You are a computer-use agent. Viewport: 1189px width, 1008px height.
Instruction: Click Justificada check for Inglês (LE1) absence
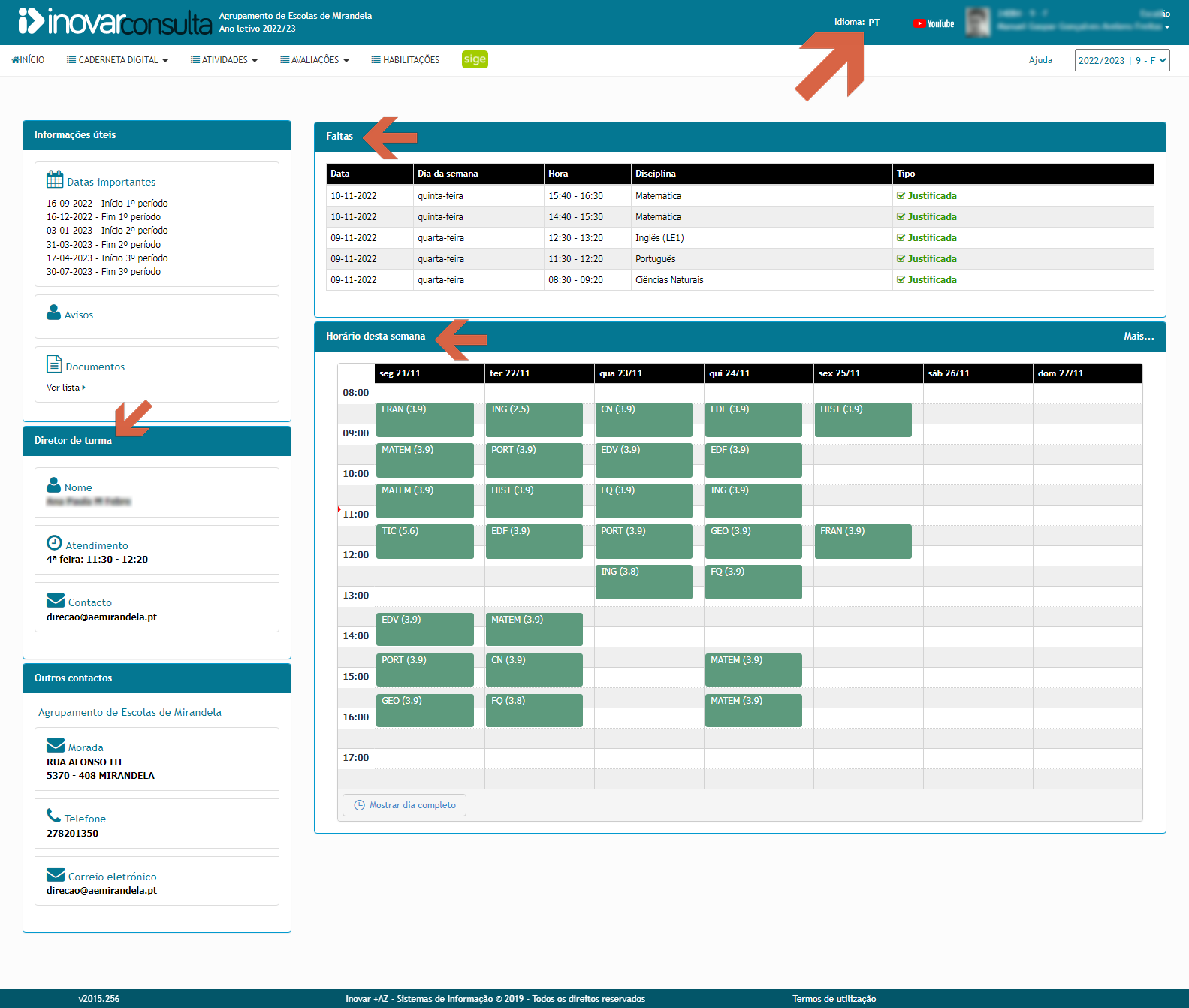[x=901, y=238]
